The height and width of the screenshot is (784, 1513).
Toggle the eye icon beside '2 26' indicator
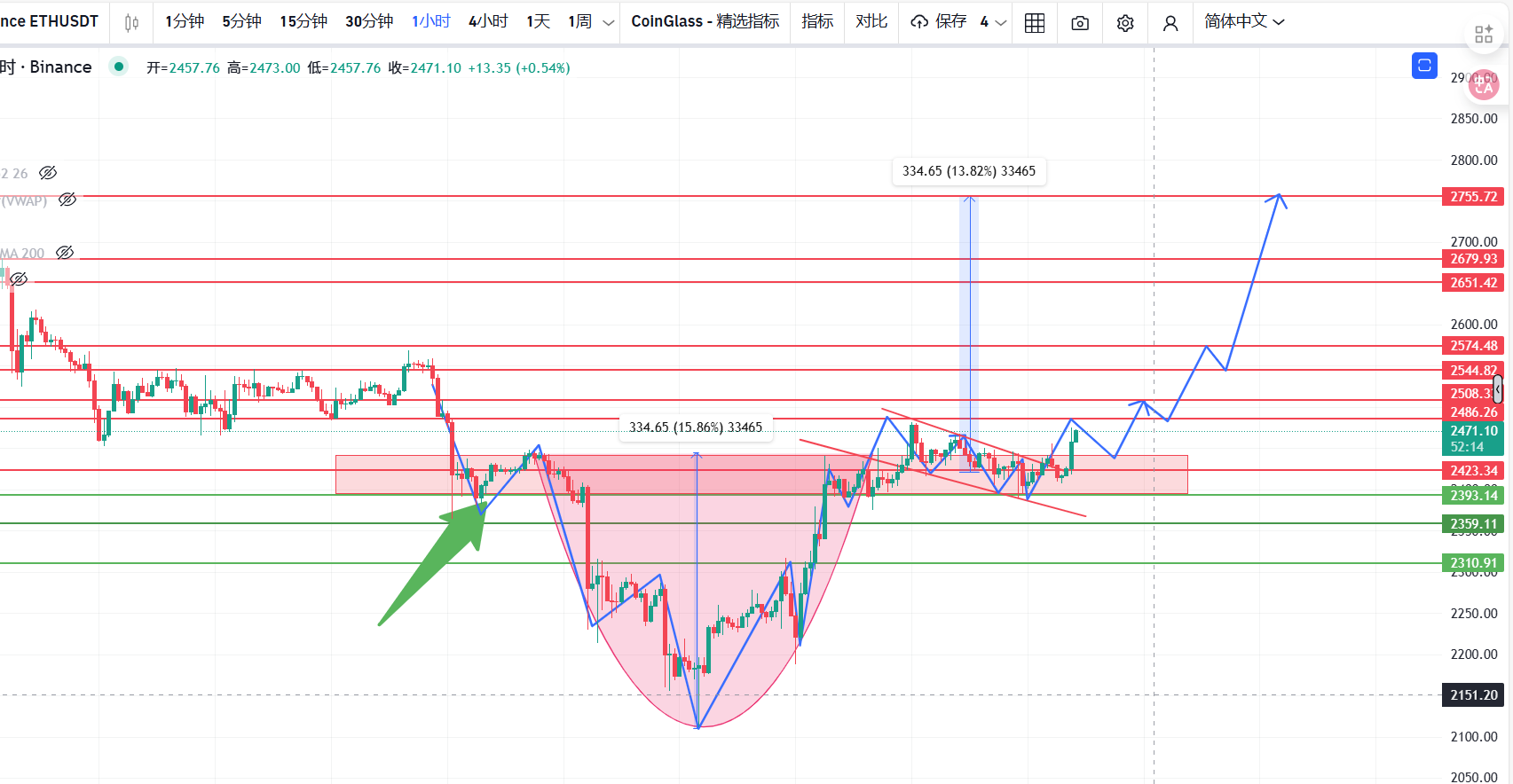[48, 173]
